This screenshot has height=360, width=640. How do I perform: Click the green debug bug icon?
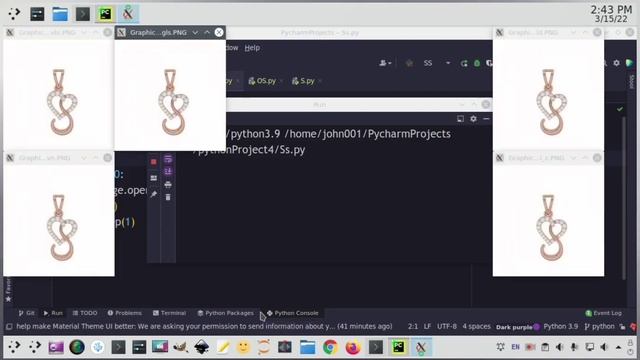[x=477, y=63]
